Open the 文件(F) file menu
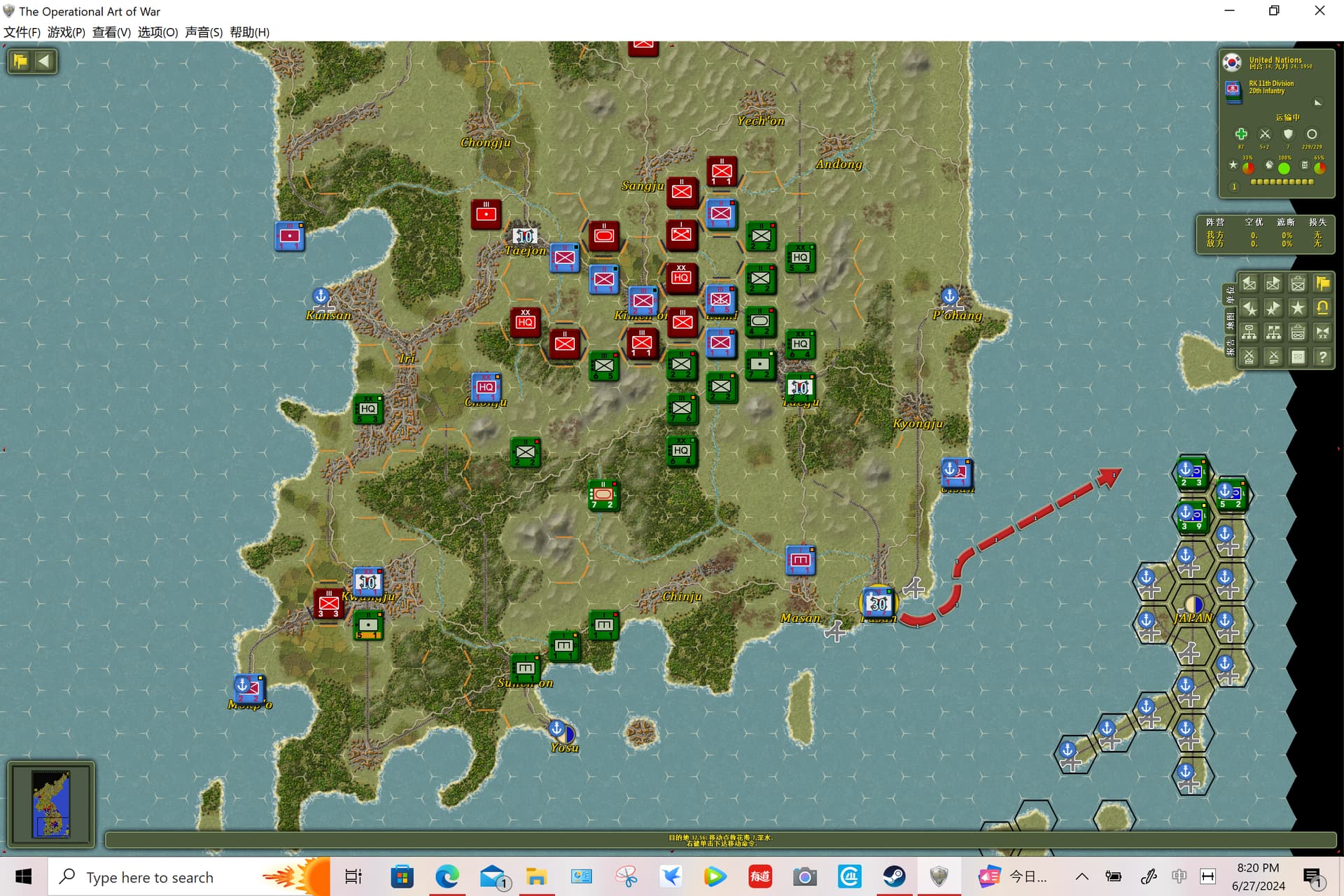 (22, 32)
